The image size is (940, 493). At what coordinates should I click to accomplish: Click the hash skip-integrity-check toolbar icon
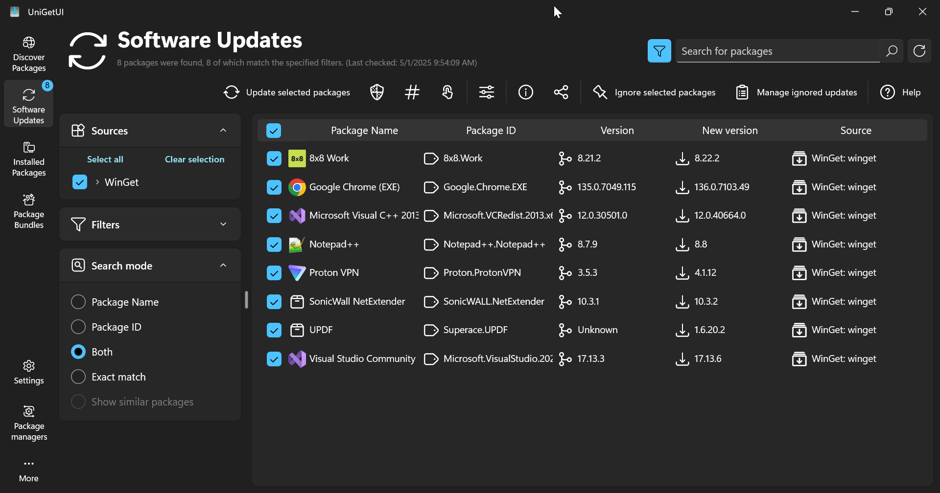coord(412,92)
